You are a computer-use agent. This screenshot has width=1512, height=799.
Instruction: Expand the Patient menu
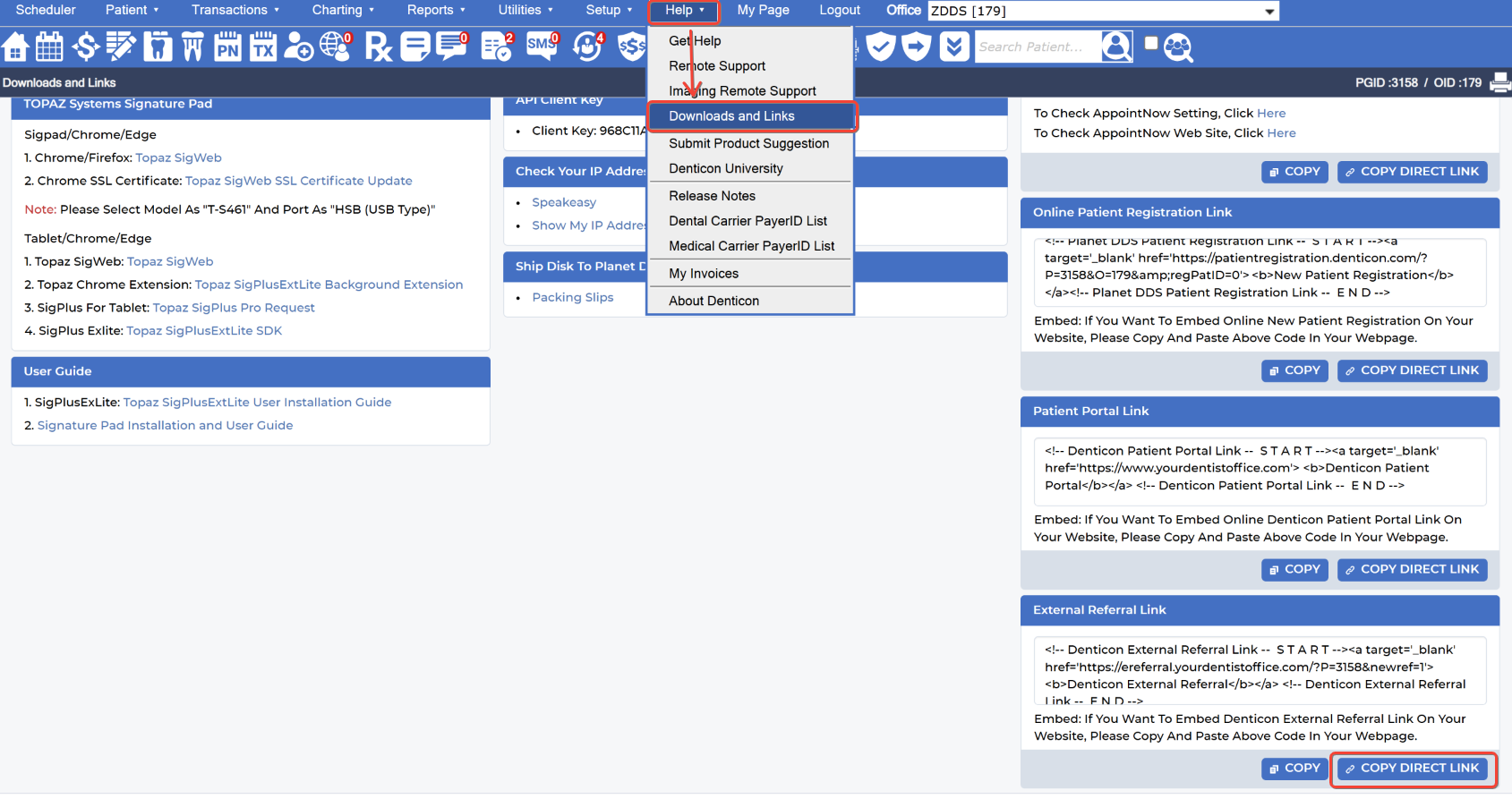132,10
